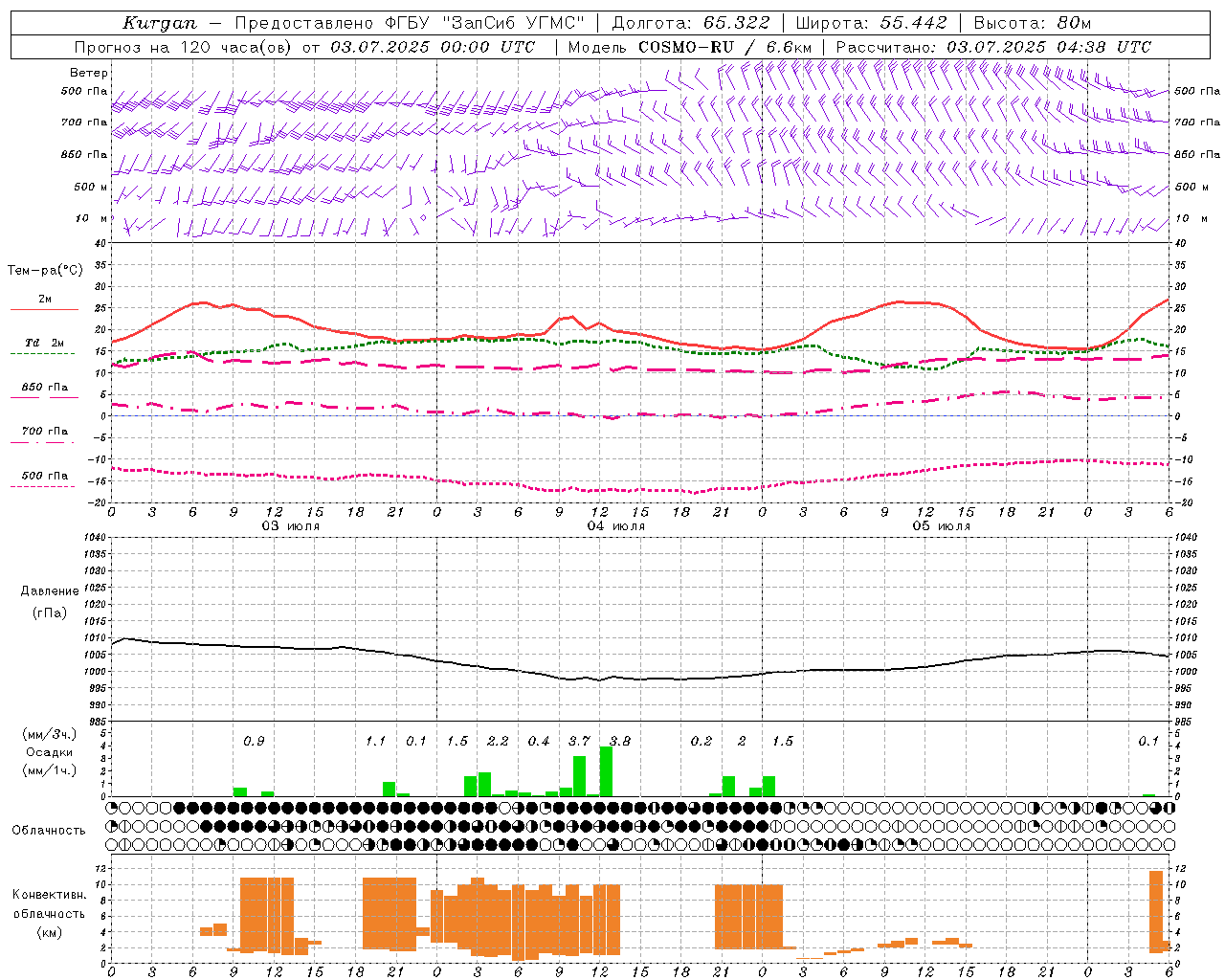
Task: Click the 500 м wind level label on left
Action: click(x=91, y=187)
